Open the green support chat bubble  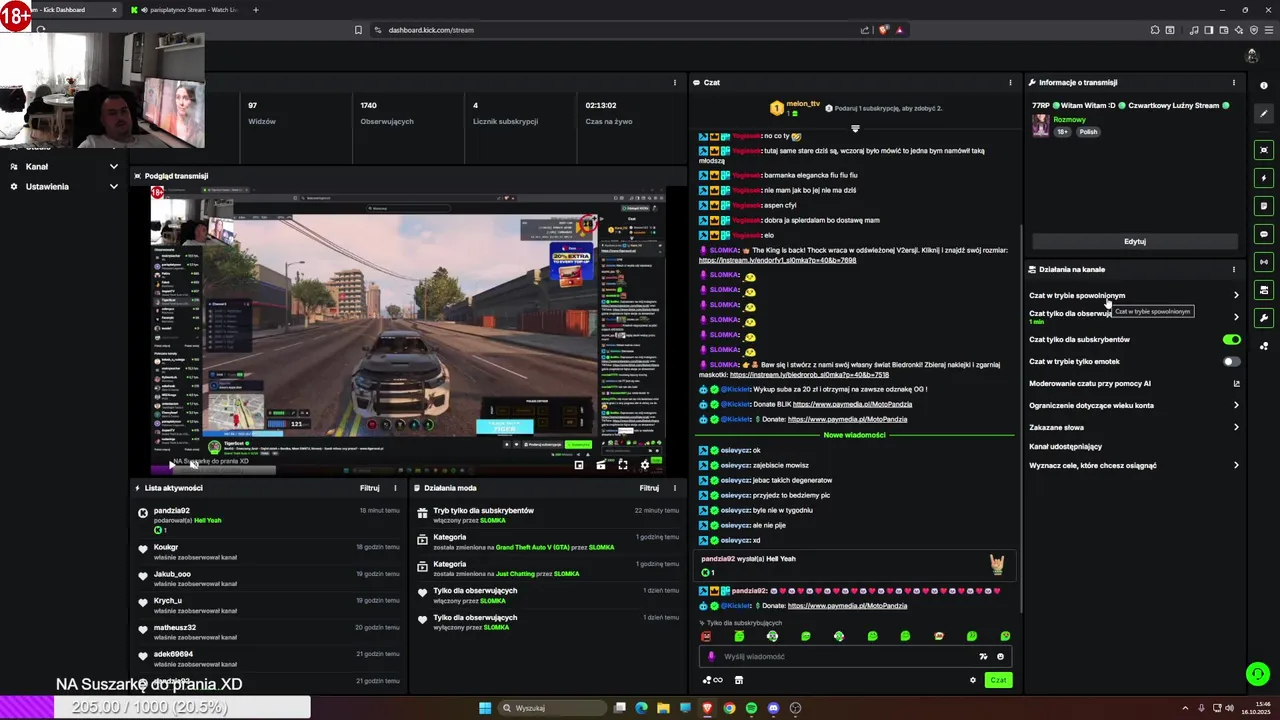tap(1258, 674)
